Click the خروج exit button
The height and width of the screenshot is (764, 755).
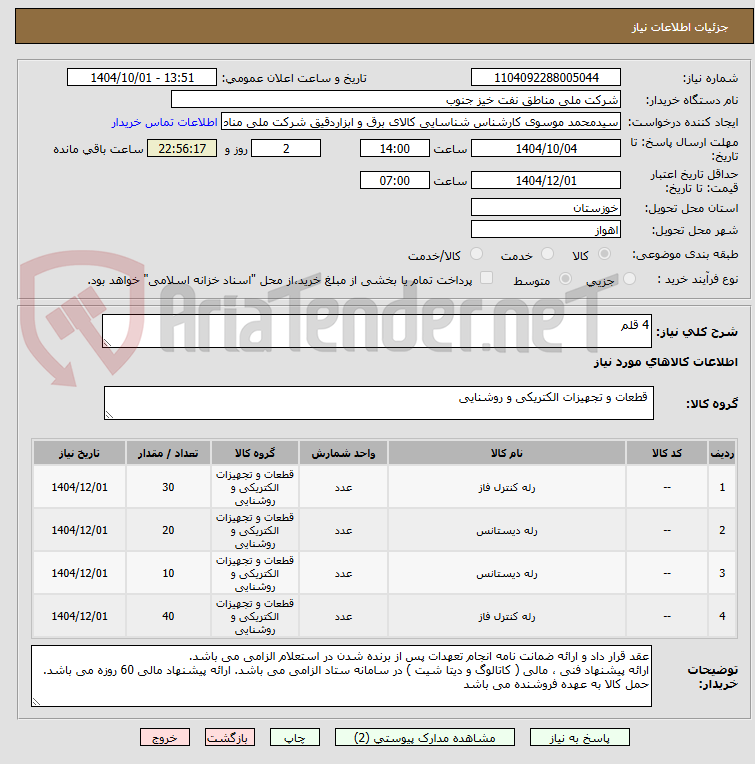165,738
